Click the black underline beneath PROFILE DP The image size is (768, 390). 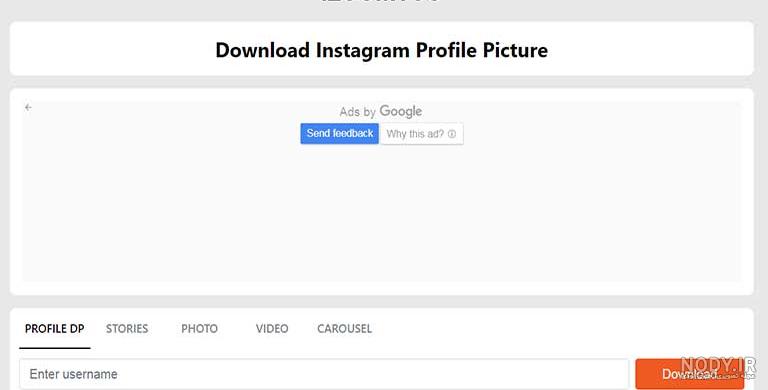55,348
